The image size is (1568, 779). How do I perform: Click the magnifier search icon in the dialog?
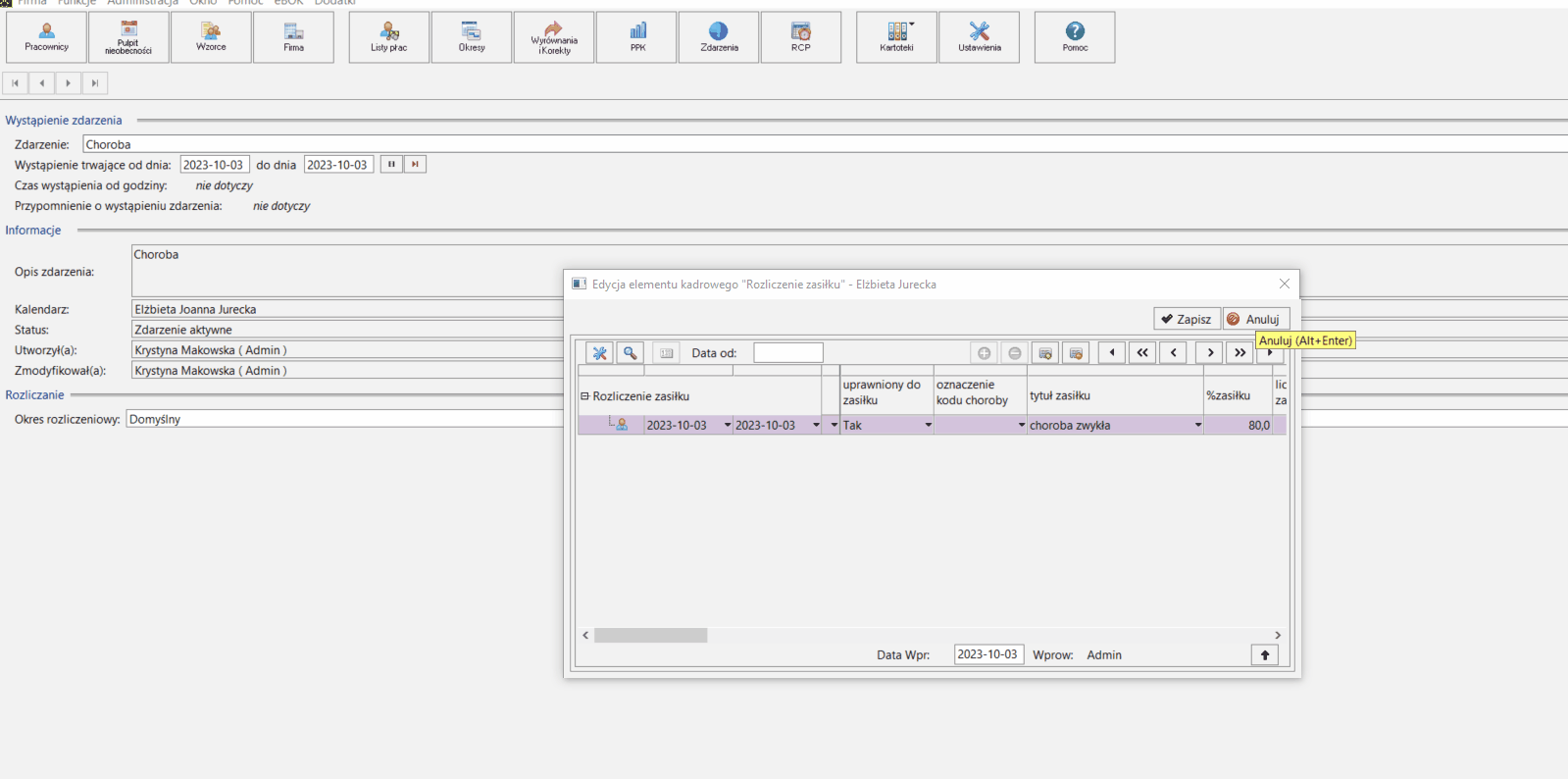[630, 352]
